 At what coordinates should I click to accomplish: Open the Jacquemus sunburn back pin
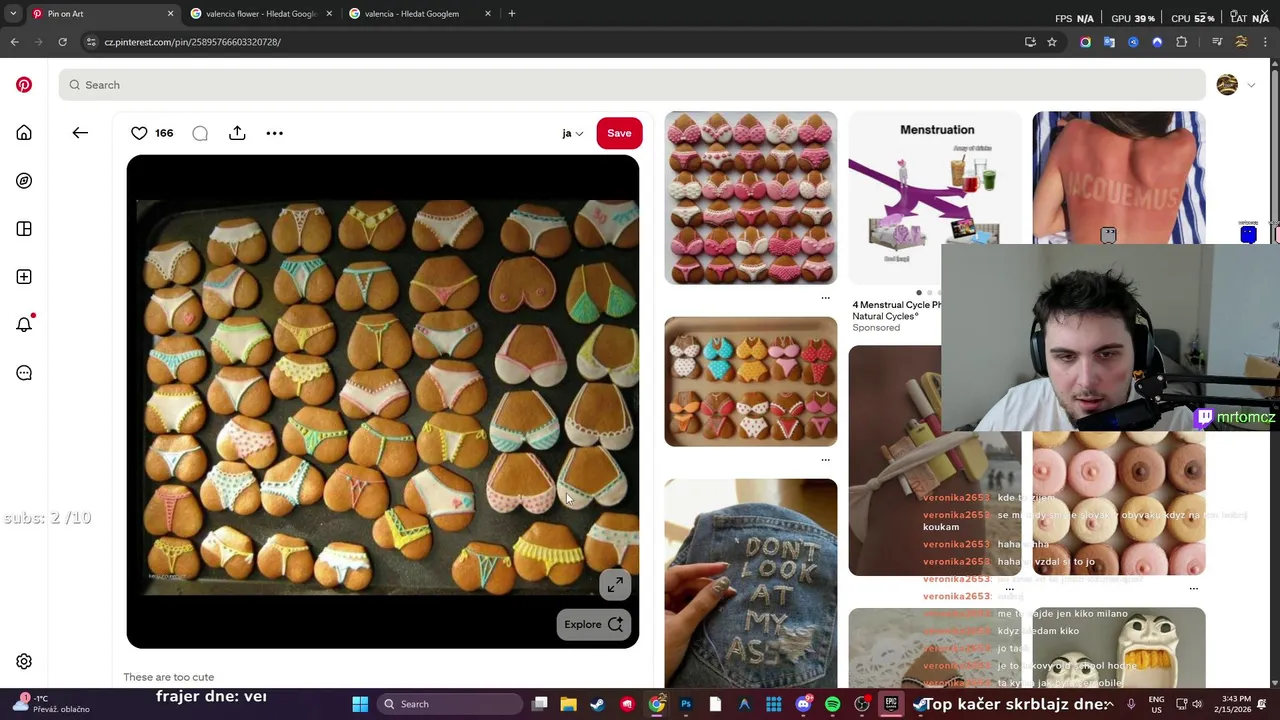pyautogui.click(x=1119, y=177)
